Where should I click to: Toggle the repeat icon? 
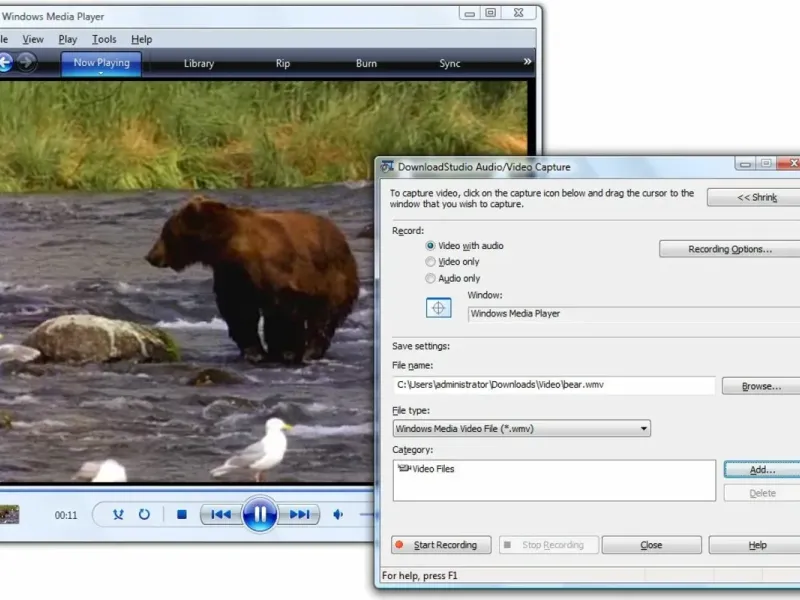coord(144,514)
